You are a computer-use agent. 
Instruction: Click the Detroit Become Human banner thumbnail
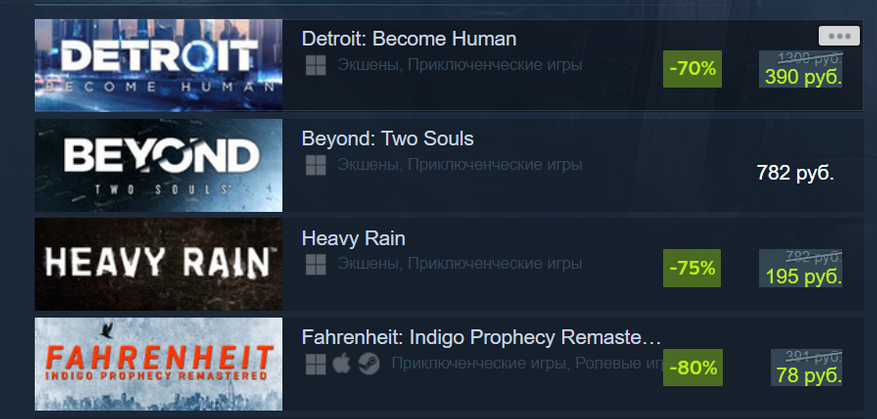(158, 65)
